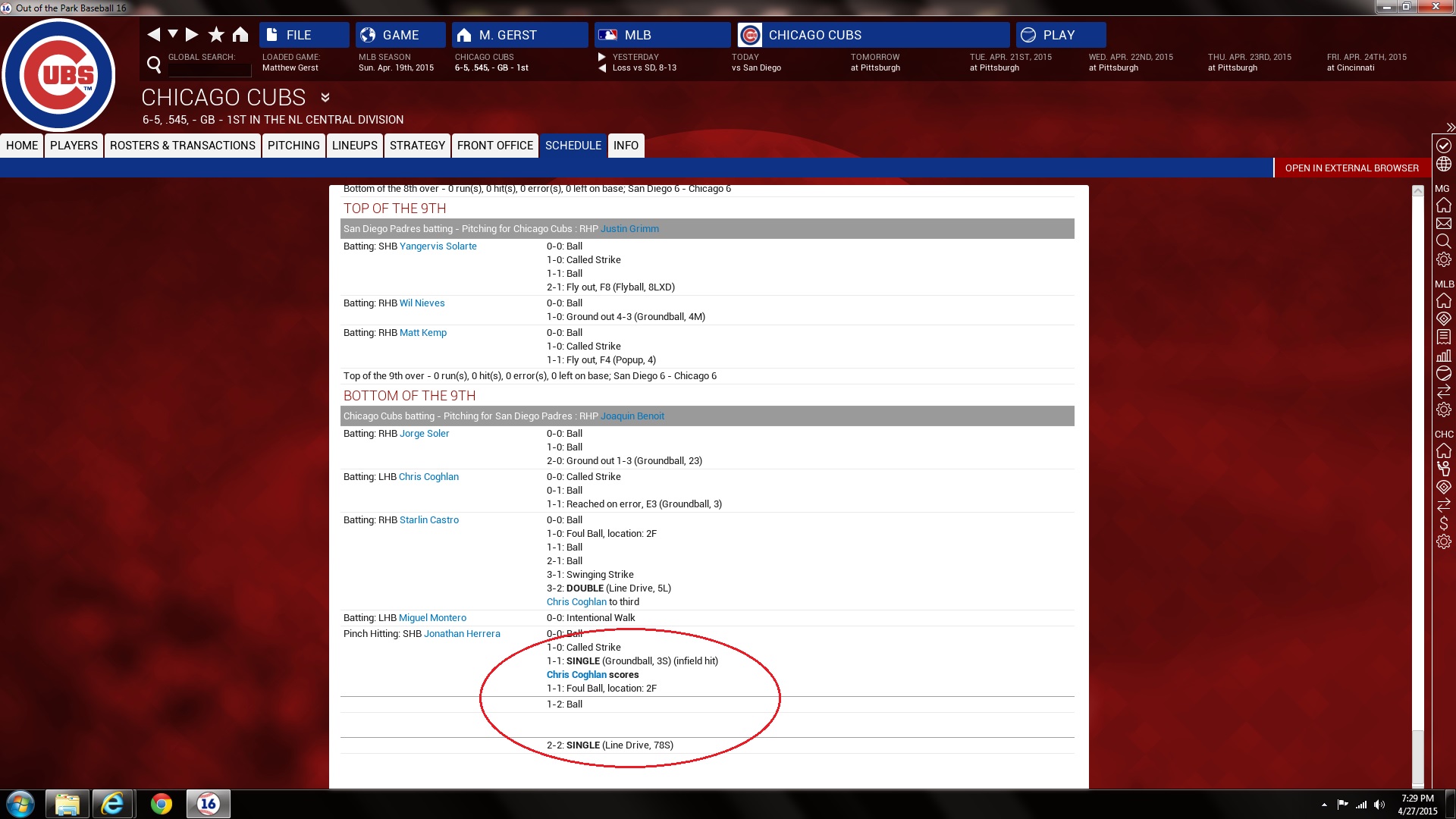Open the FILE menu
The image size is (1456, 819).
[303, 35]
